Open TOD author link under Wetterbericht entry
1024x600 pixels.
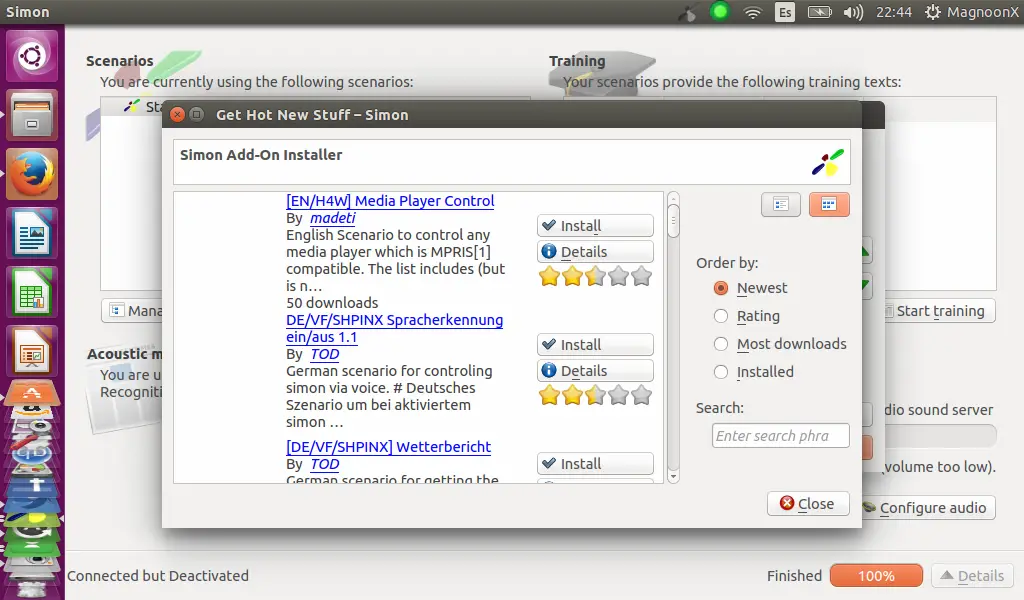click(x=325, y=464)
